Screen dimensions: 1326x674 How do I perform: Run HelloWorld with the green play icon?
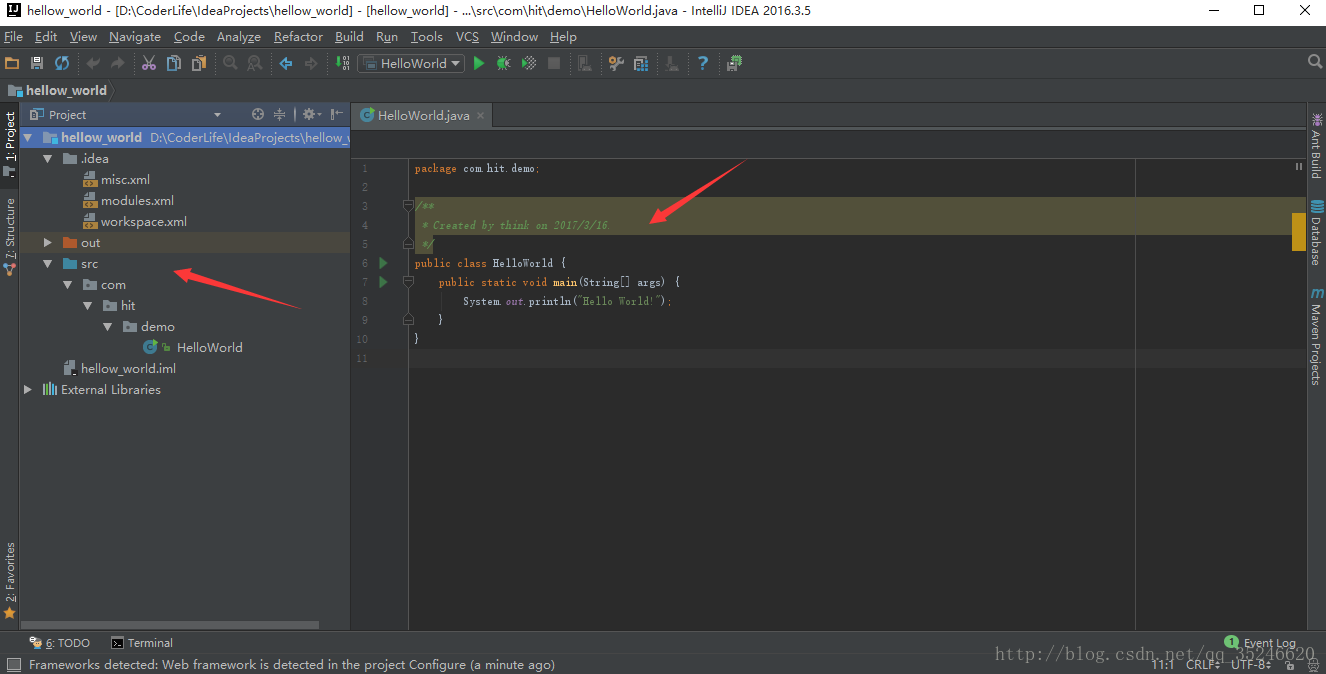click(479, 63)
